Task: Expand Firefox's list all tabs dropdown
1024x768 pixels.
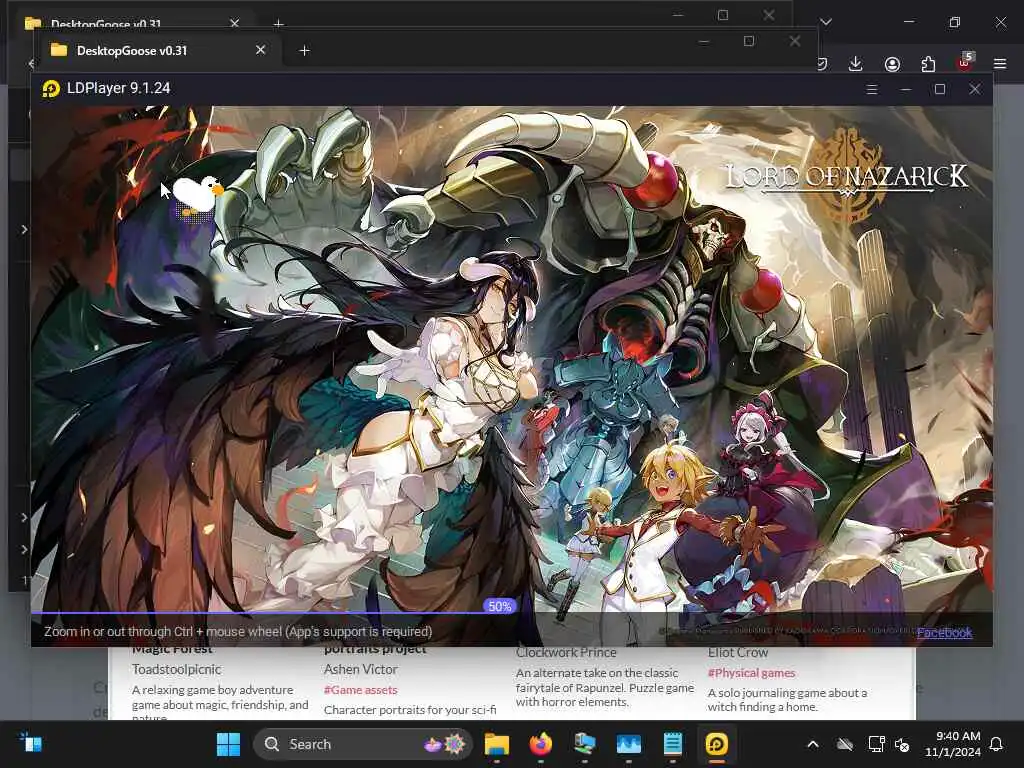Action: pos(826,22)
